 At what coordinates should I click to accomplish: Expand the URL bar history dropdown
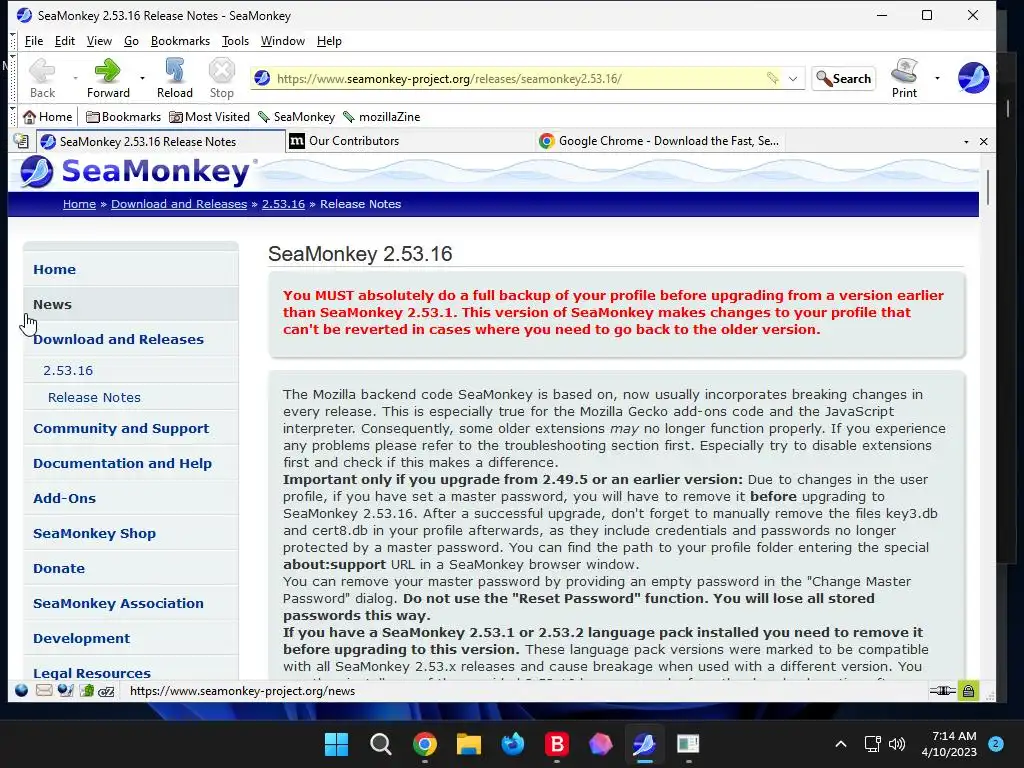tap(793, 78)
